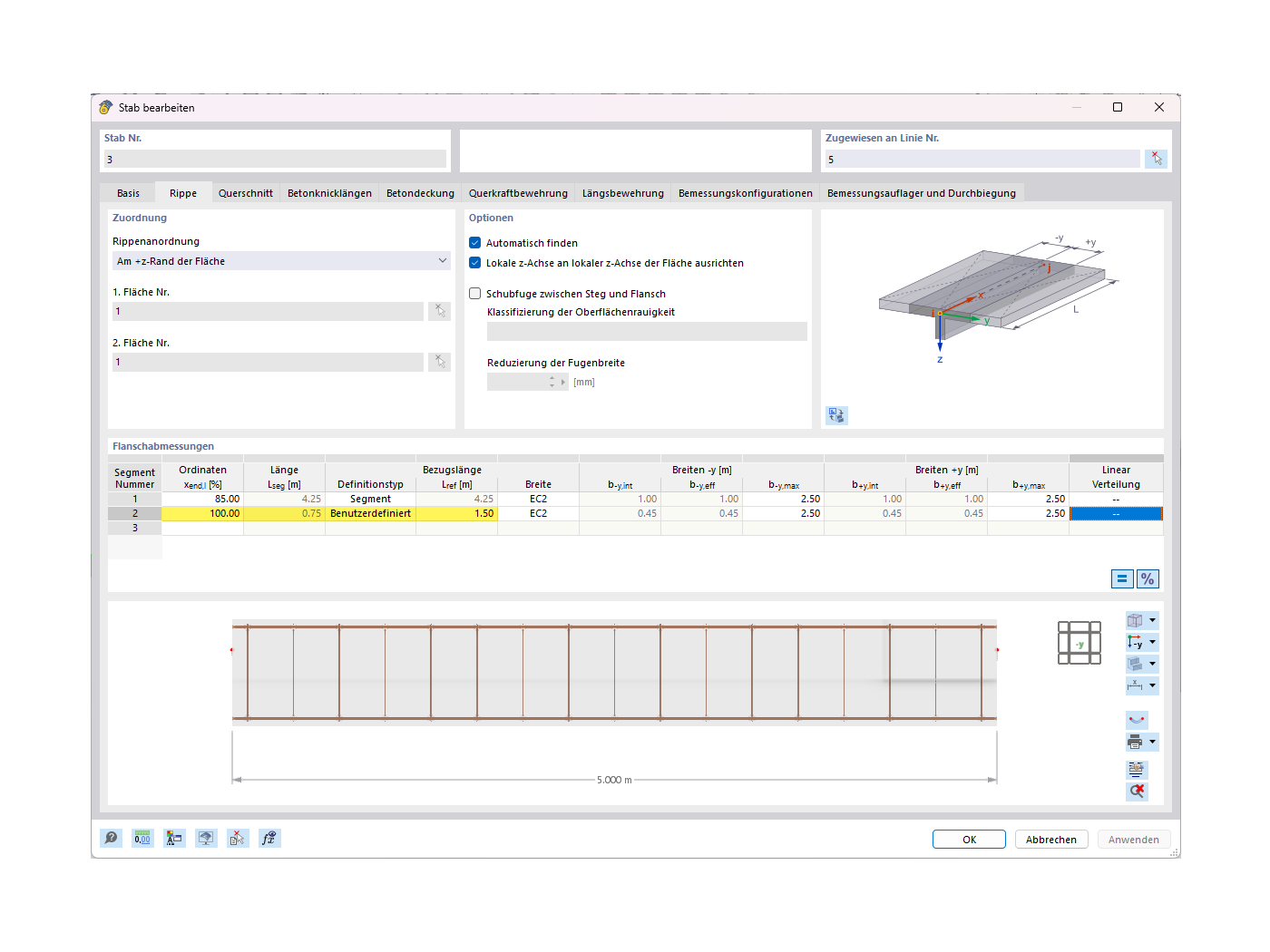
Task: Select the Rippe tab
Action: [x=183, y=193]
